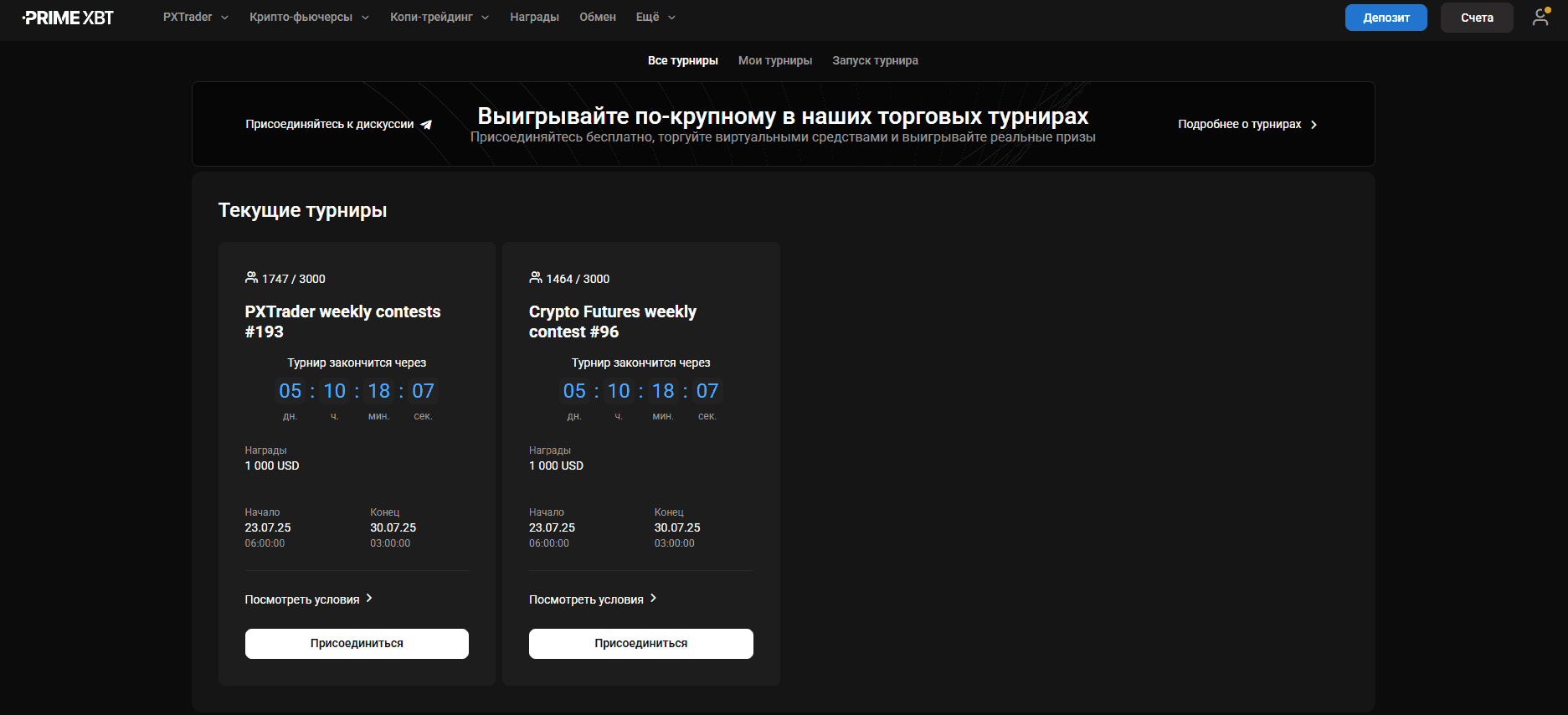Screen dimensions: 1568x715
Task: Click PXTrader weekly contests #193 title
Action: click(342, 321)
